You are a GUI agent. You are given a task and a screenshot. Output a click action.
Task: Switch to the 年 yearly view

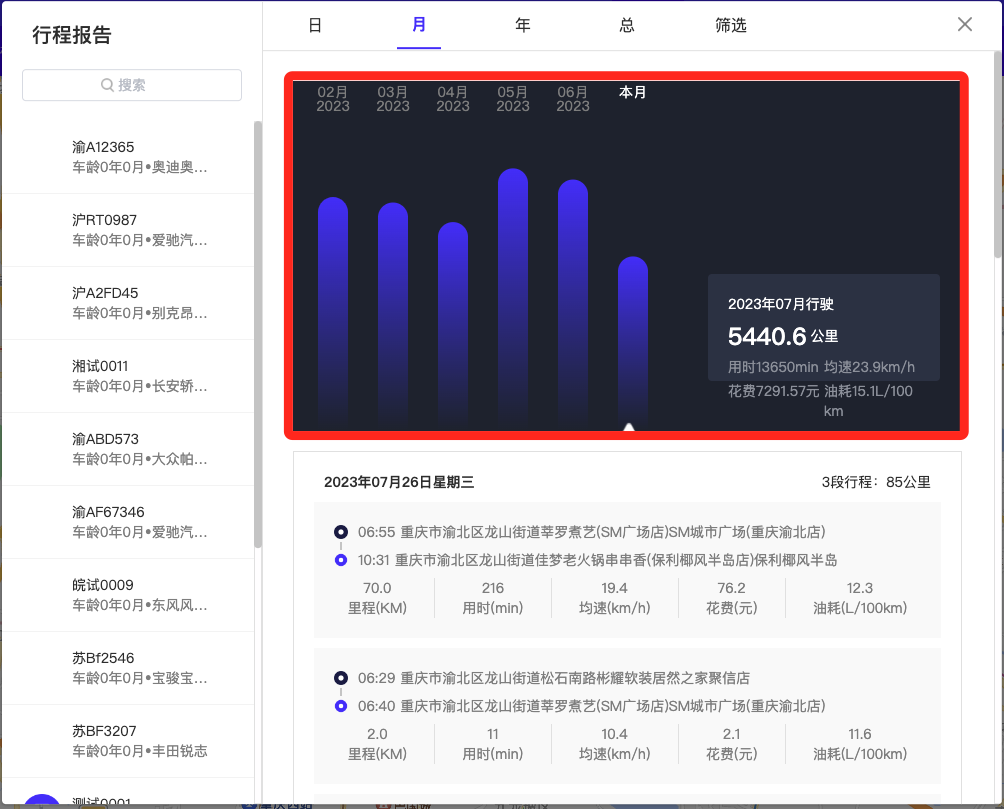point(523,25)
